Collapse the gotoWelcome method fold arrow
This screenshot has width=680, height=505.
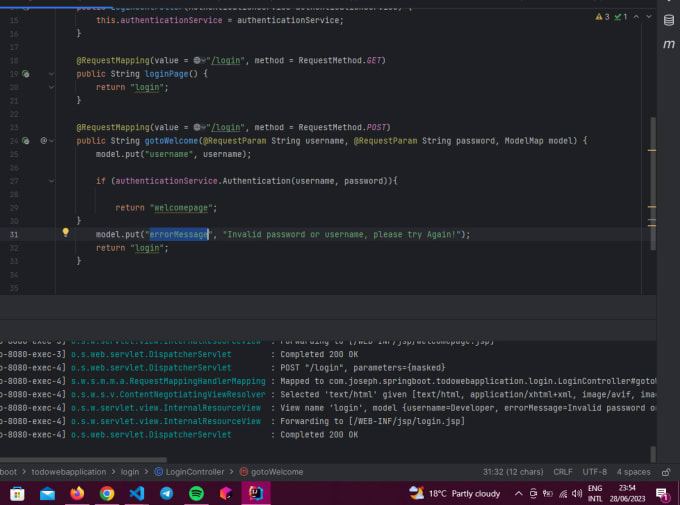pos(52,141)
